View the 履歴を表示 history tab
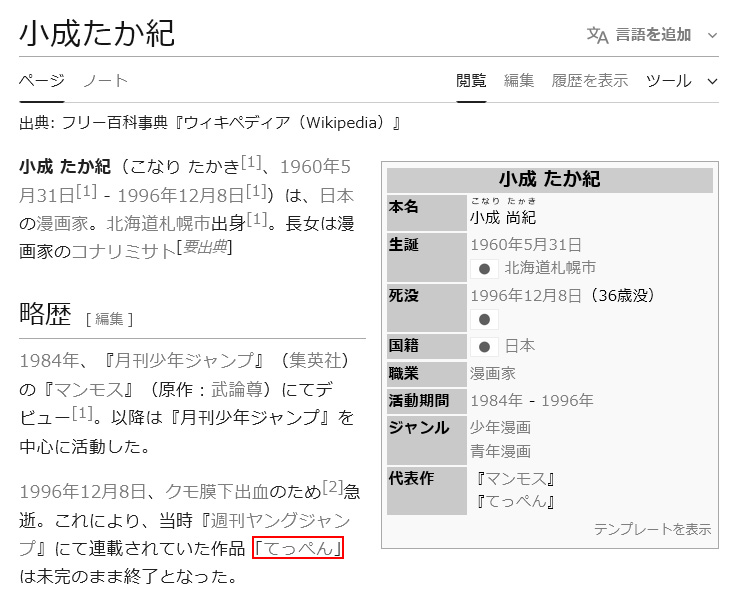This screenshot has height=602, width=733. (590, 81)
